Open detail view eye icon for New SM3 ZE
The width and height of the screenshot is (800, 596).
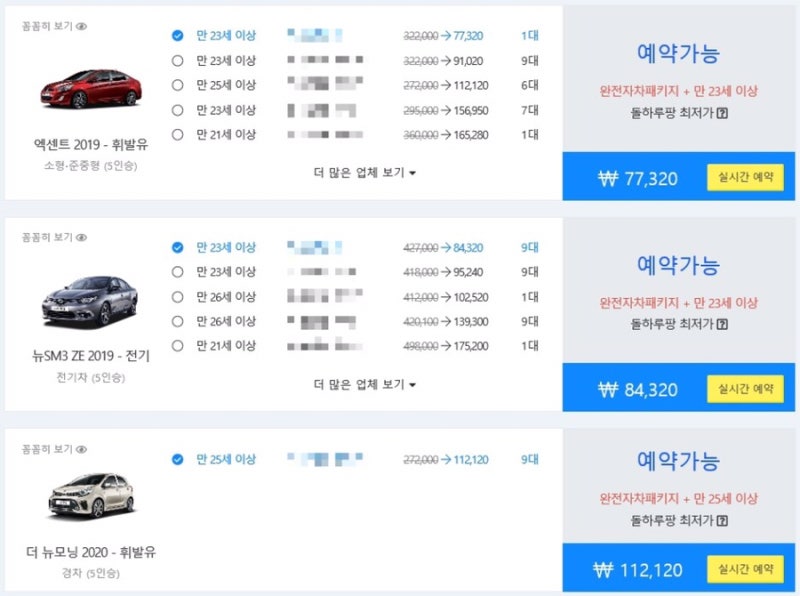82,238
